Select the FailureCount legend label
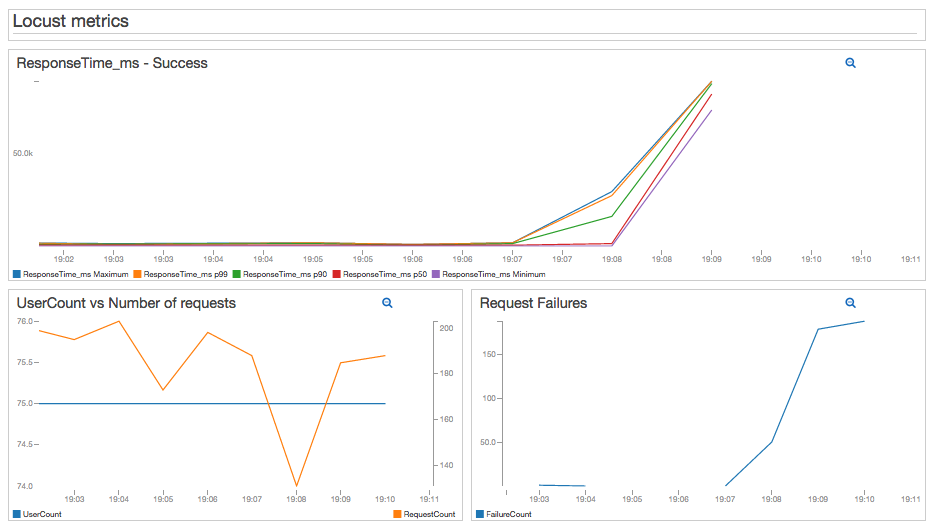The image size is (937, 527). 509,514
